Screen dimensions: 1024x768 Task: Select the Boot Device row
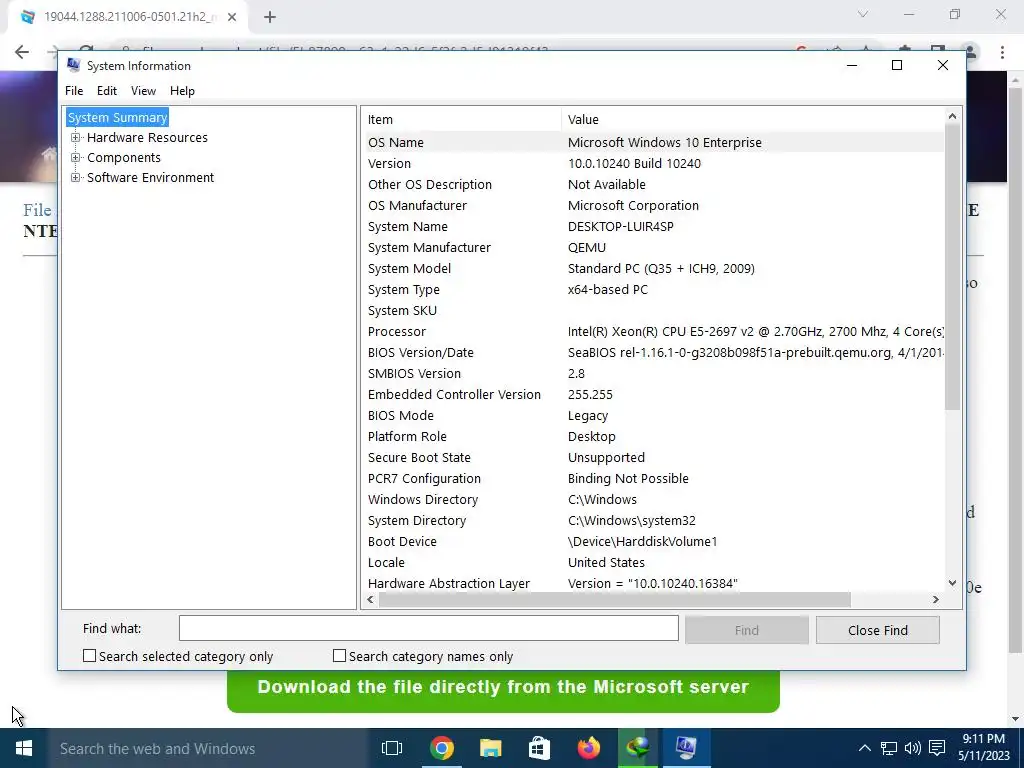point(654,541)
